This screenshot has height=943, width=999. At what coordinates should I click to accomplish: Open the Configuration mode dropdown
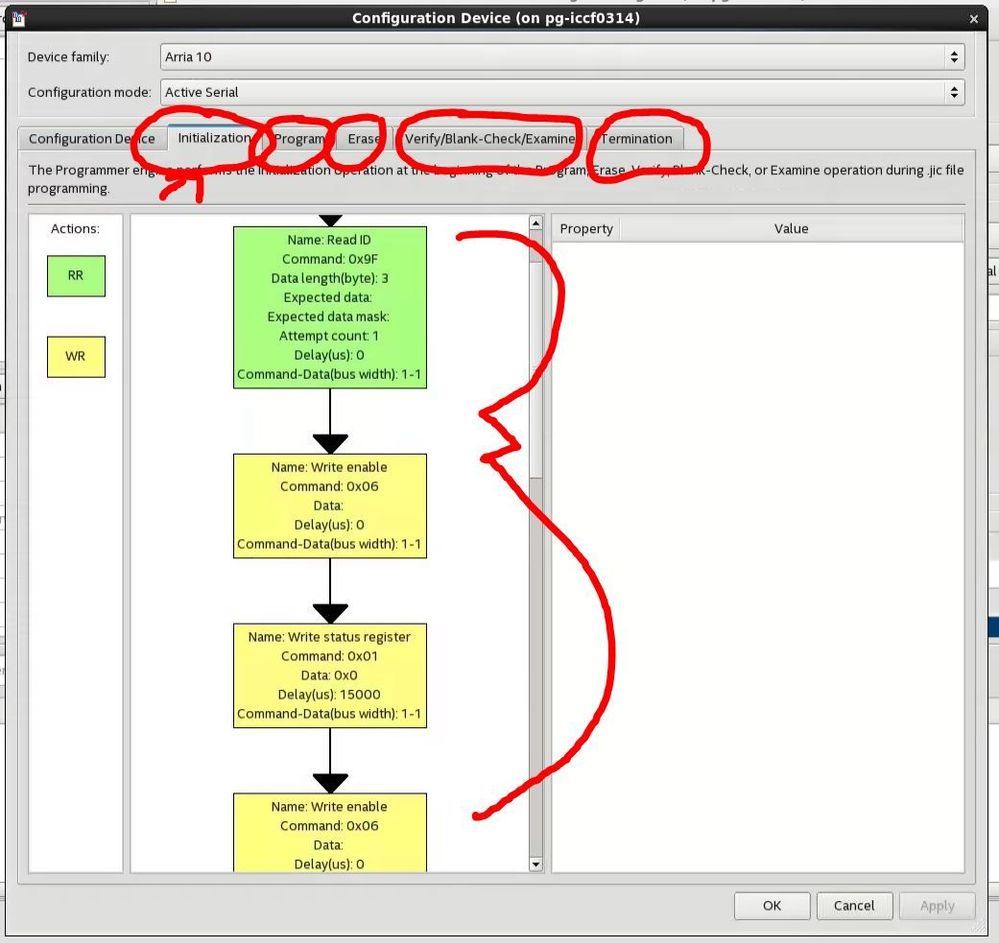(x=562, y=92)
